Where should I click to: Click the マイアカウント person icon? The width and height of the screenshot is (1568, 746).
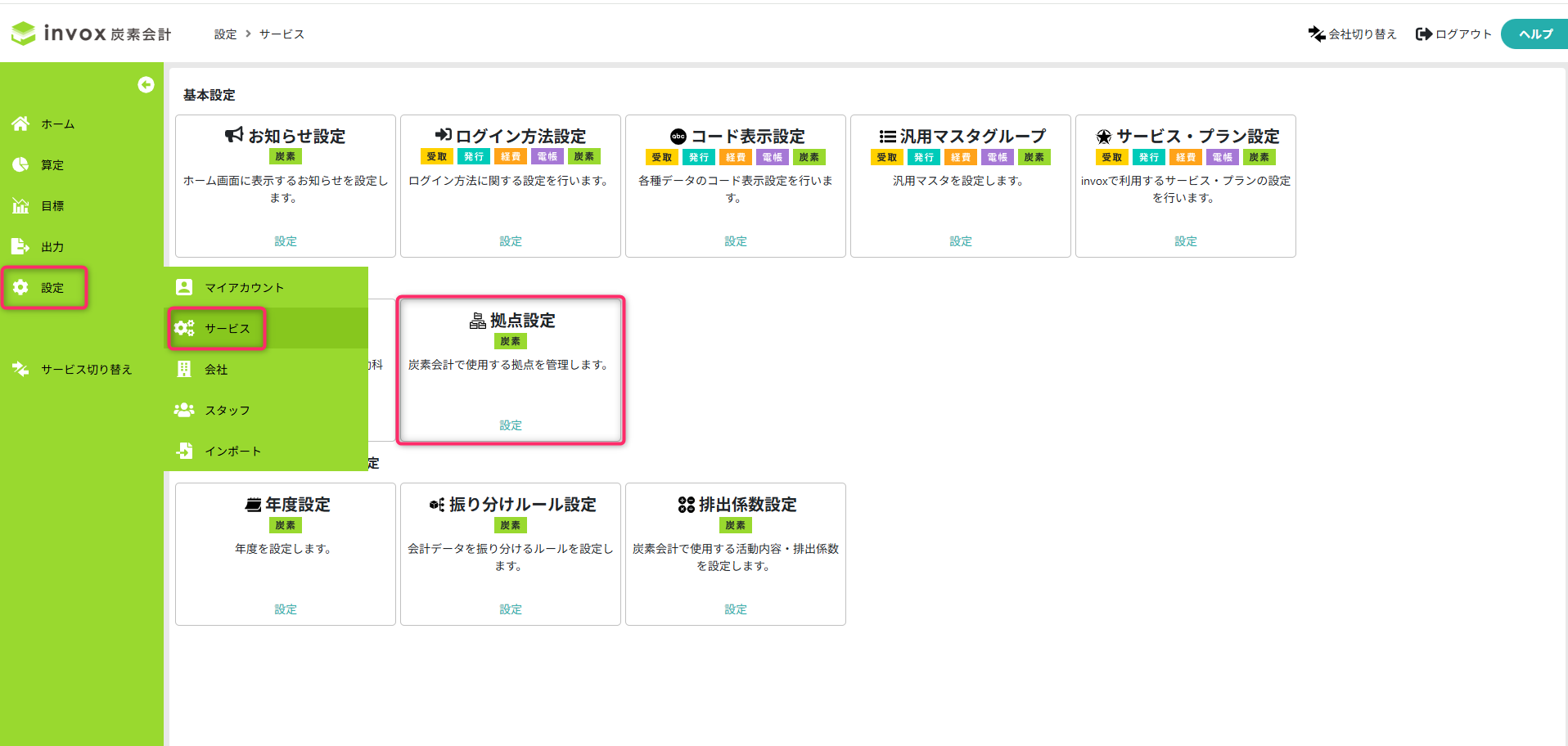tap(184, 287)
